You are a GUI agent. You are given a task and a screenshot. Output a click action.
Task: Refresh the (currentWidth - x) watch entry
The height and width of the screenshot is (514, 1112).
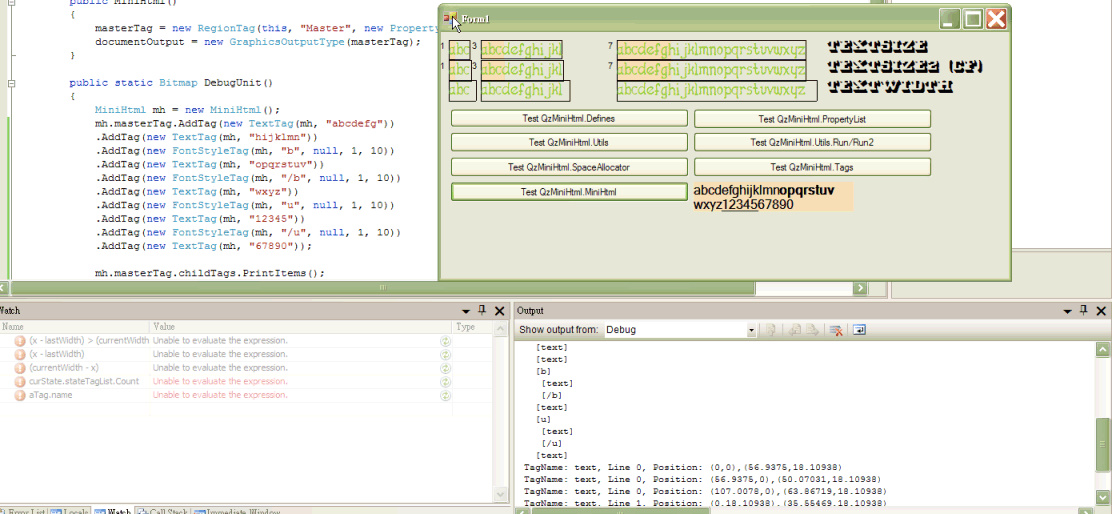point(446,368)
